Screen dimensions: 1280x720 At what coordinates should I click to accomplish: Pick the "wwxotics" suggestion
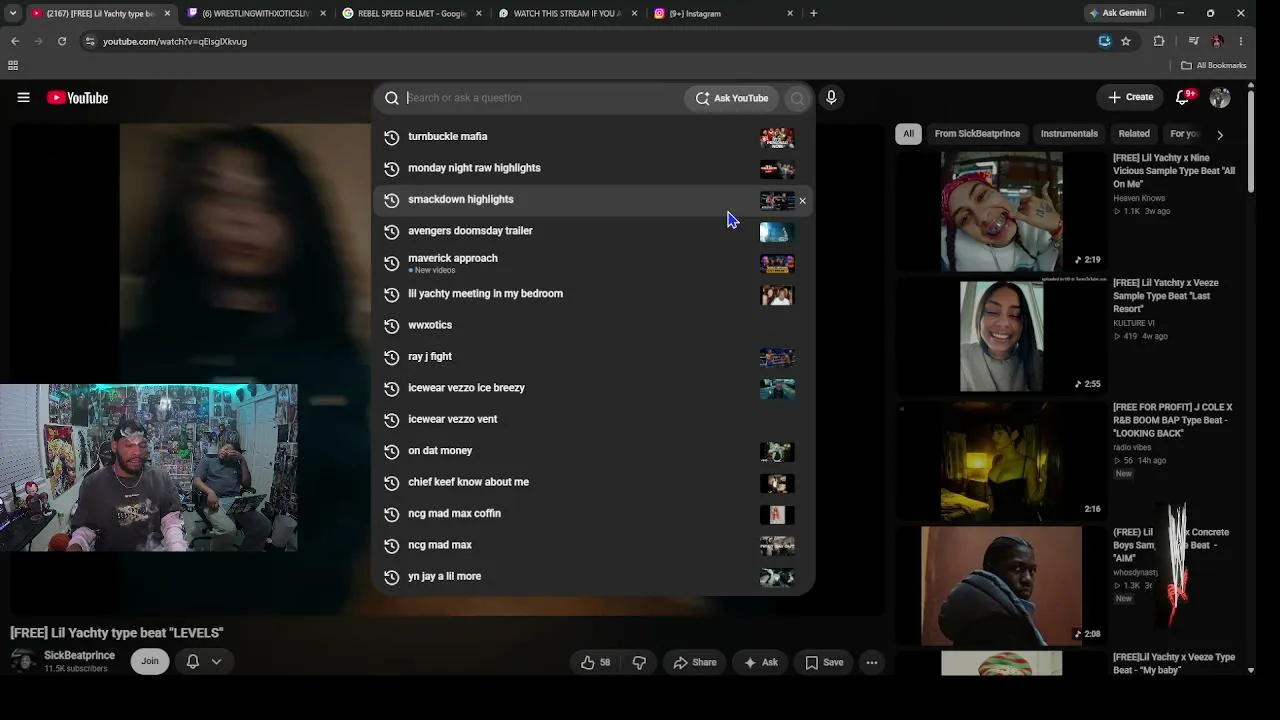coord(594,325)
